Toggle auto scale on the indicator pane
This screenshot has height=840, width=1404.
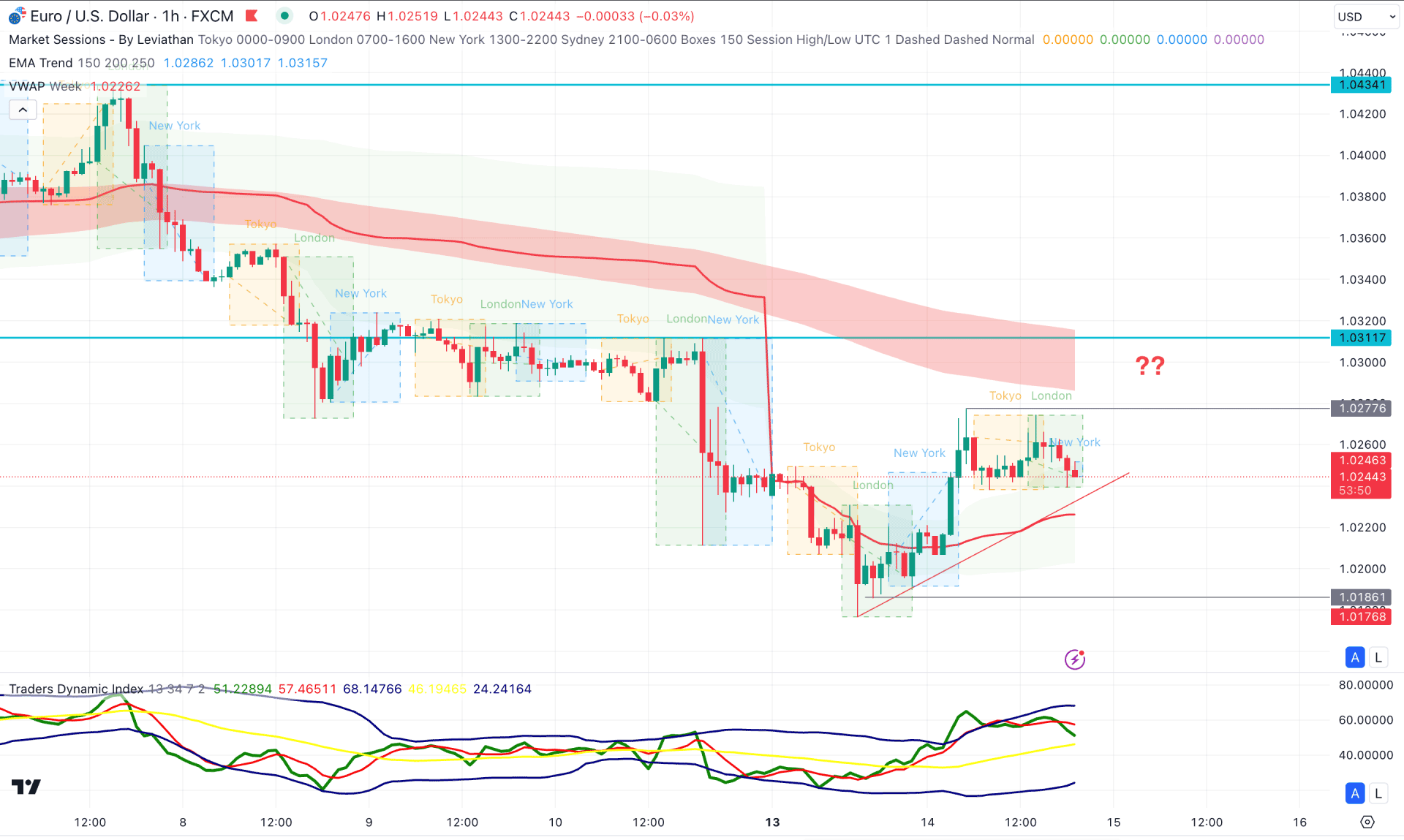click(x=1355, y=793)
